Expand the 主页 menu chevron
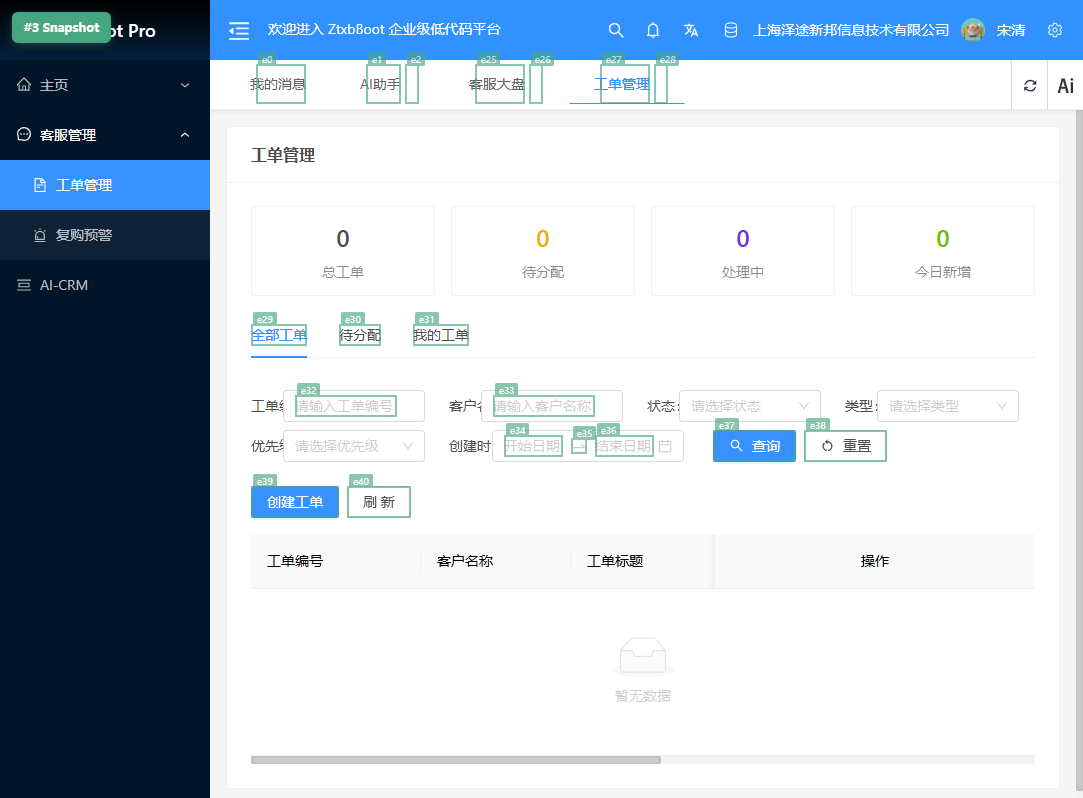This screenshot has height=798, width=1083. (185, 85)
